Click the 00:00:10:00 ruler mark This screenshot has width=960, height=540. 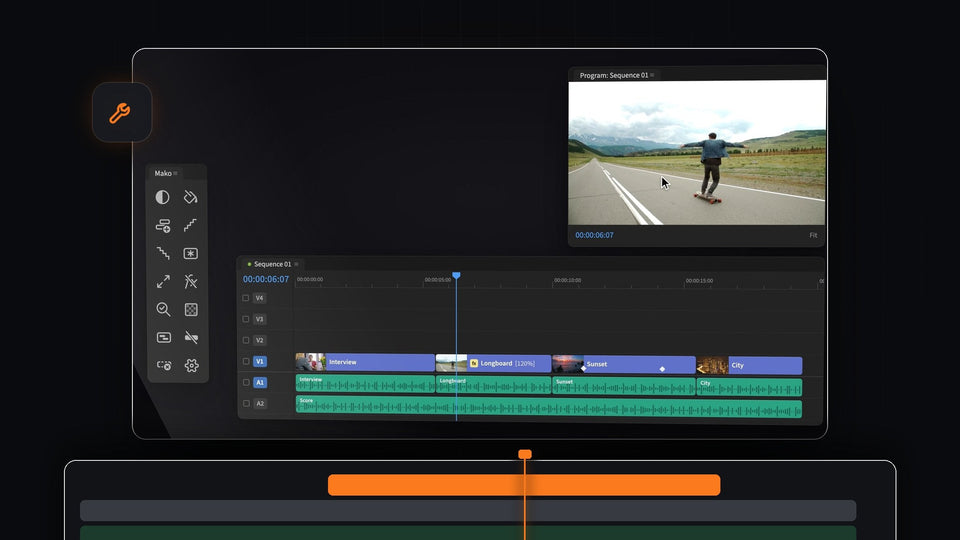click(568, 280)
